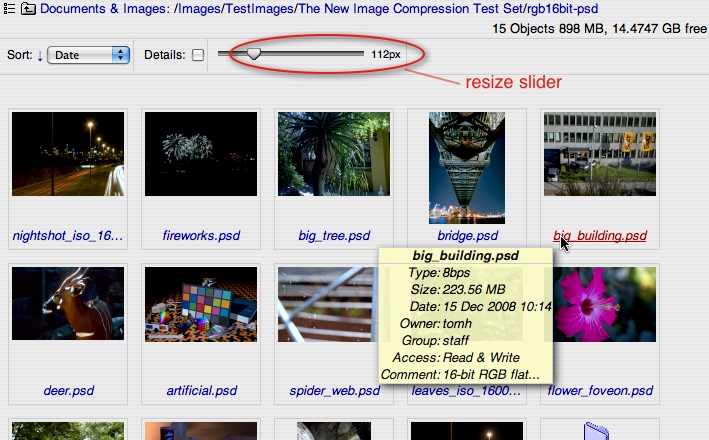Select the big_tree.psd thumbnail image
The width and height of the screenshot is (709, 440).
point(334,154)
